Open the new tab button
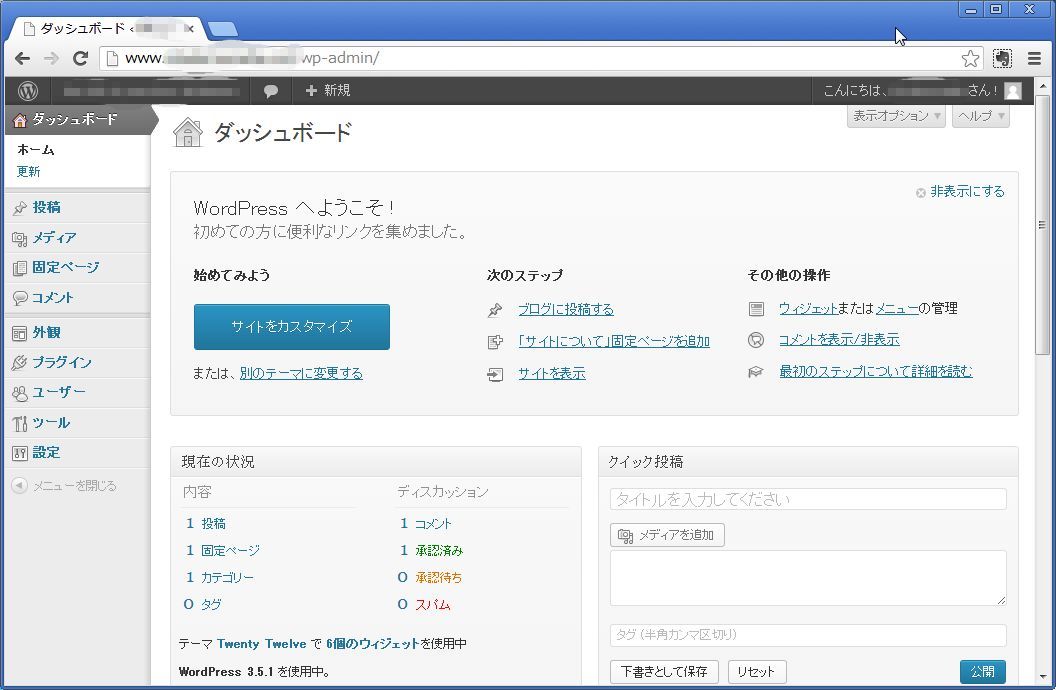 tap(222, 29)
